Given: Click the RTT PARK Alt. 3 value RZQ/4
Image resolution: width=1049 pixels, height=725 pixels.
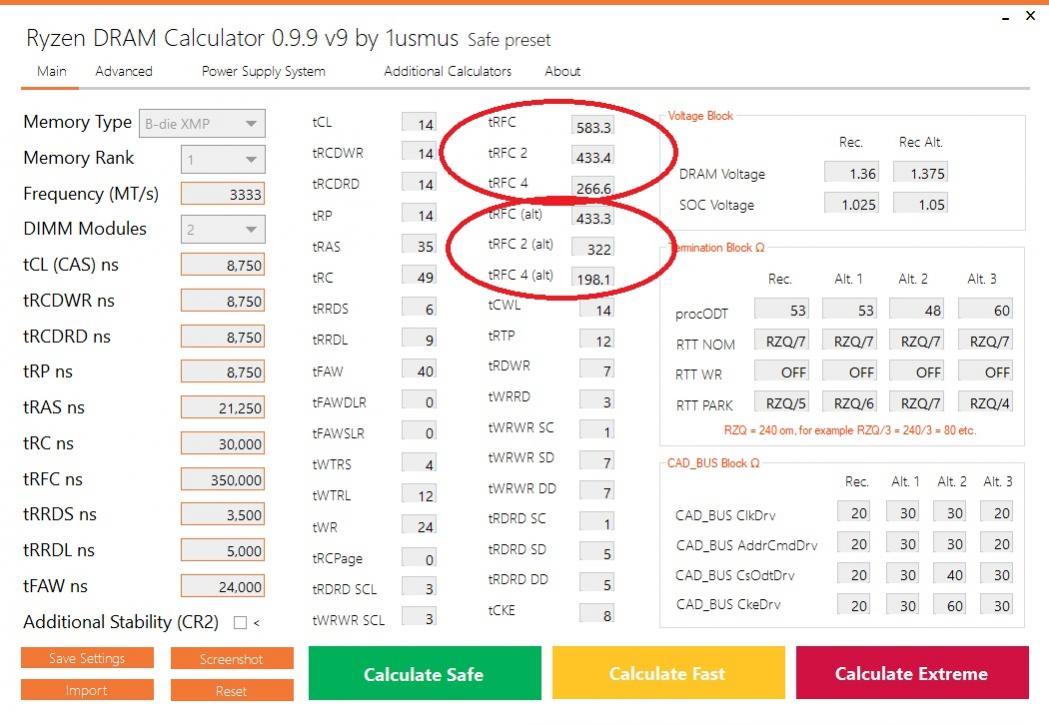Looking at the screenshot, I should pos(985,402).
